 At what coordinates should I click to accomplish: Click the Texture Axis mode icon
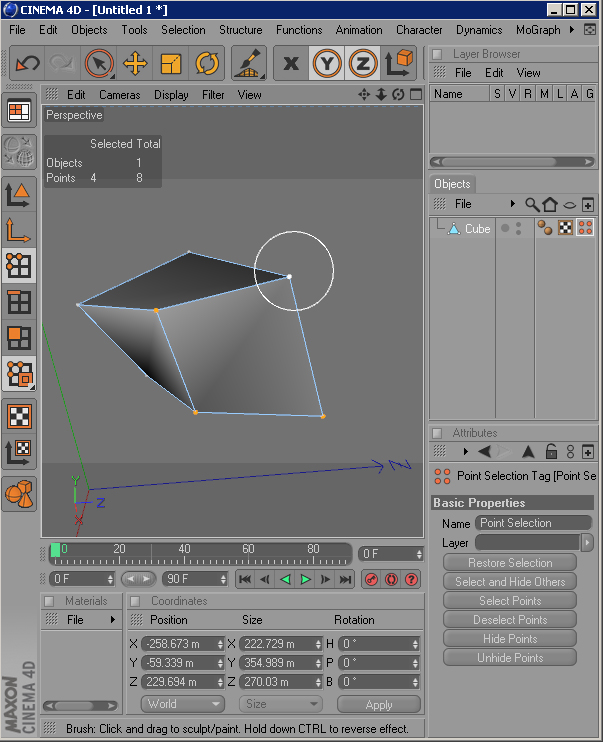(x=19, y=452)
